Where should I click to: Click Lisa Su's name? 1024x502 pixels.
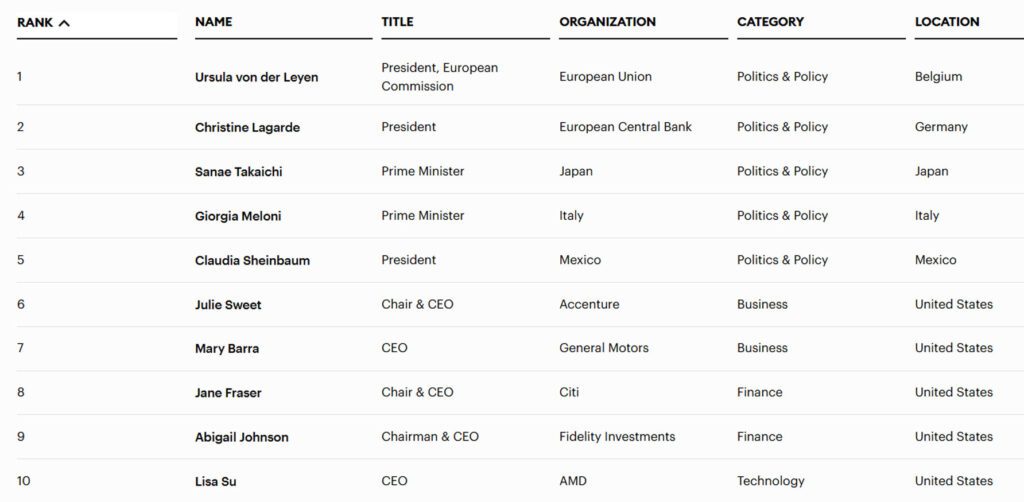[x=215, y=482]
